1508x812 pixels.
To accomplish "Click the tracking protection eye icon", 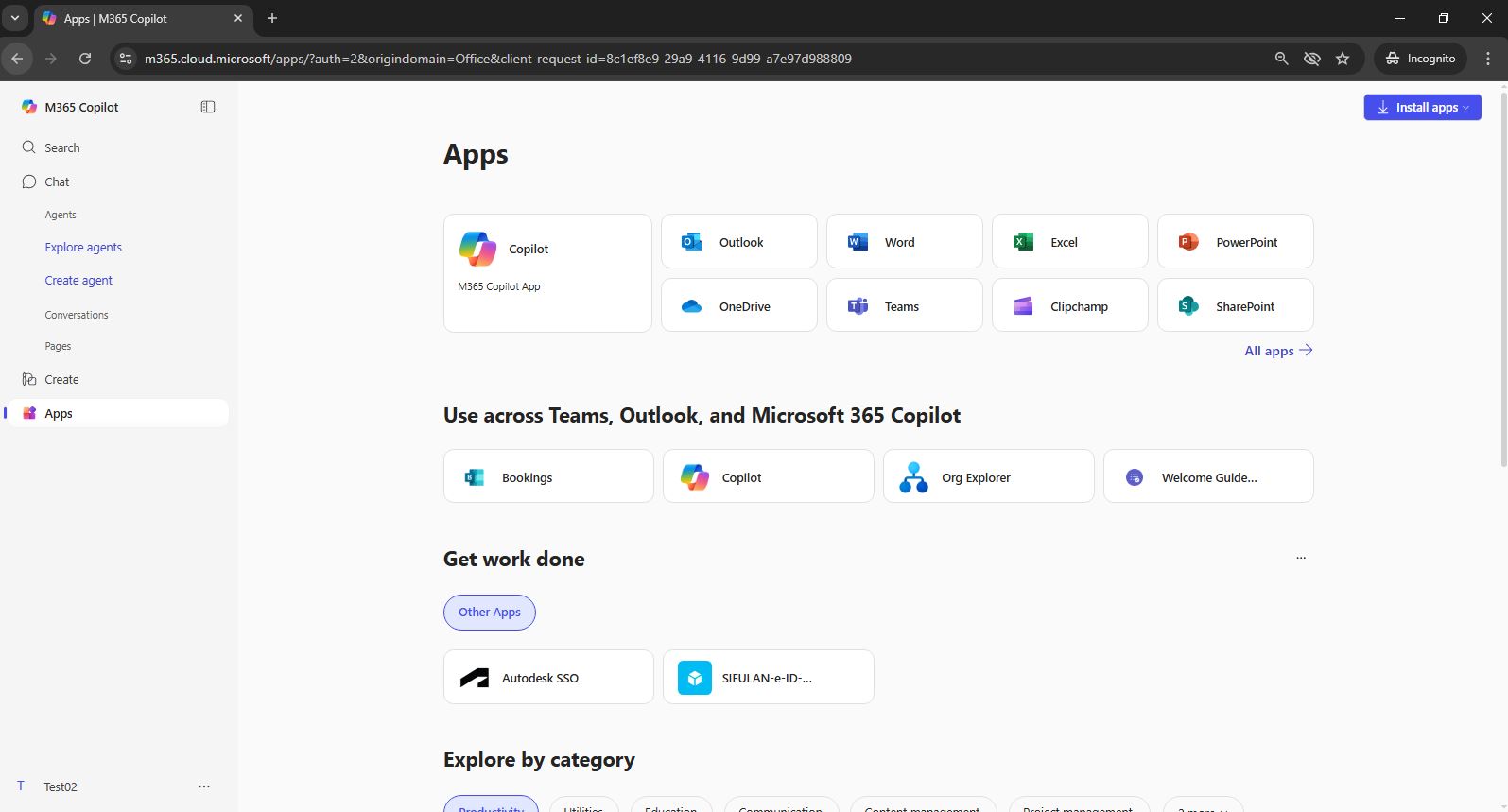I will tap(1311, 59).
